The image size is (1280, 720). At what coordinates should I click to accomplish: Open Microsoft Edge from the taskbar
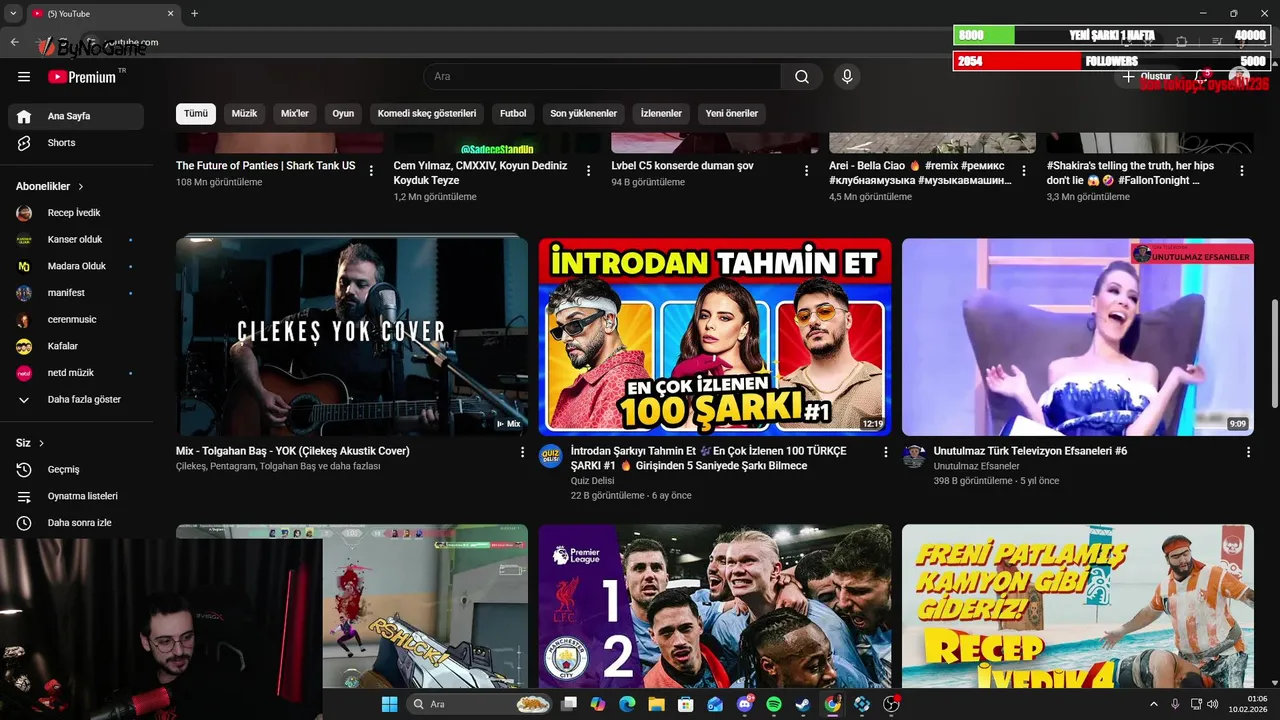627,704
